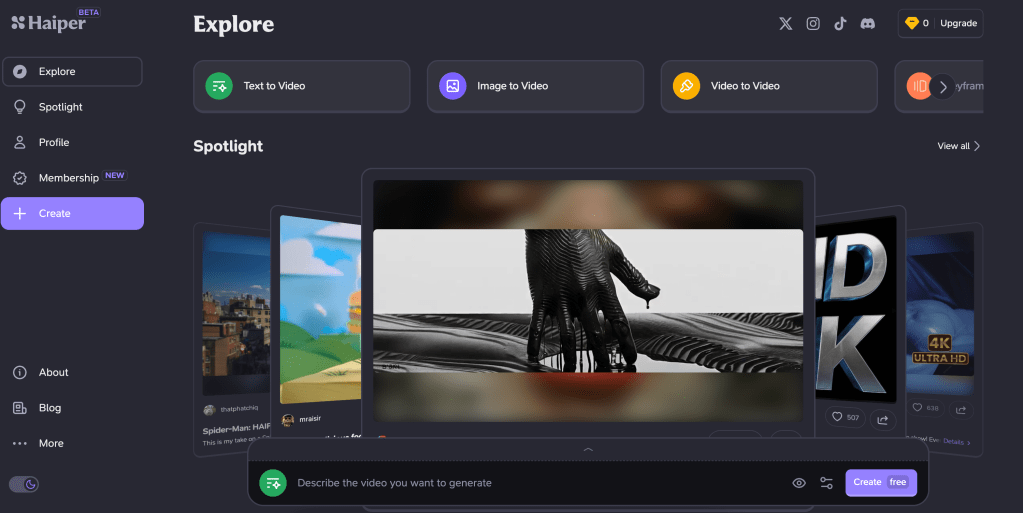1023x513 pixels.
Task: Click the Upgrade button
Action: pos(958,23)
